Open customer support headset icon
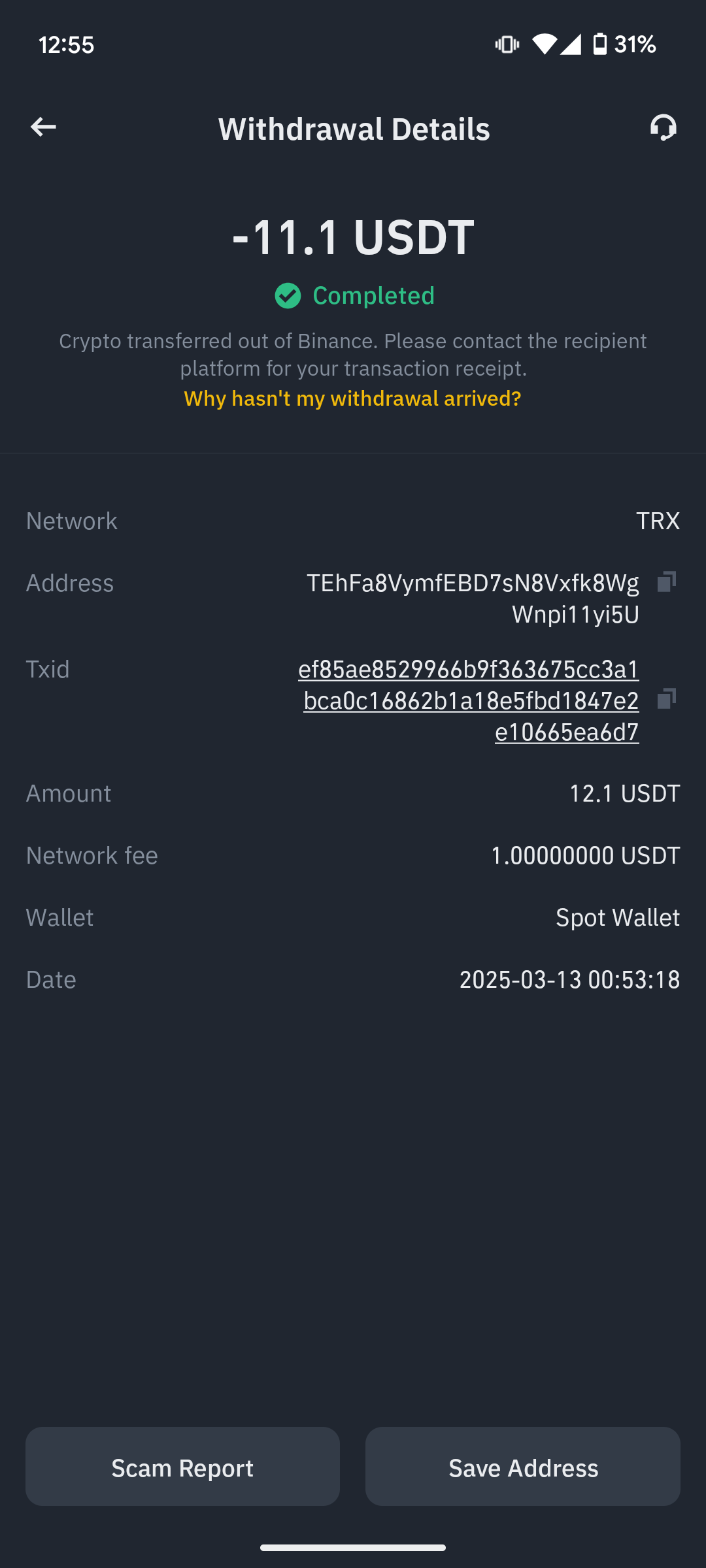 tap(663, 127)
